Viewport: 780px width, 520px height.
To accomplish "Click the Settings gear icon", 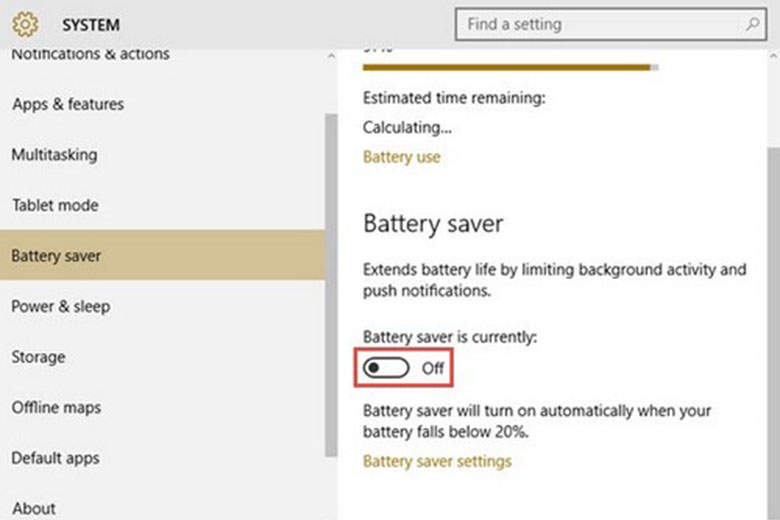I will tap(25, 23).
